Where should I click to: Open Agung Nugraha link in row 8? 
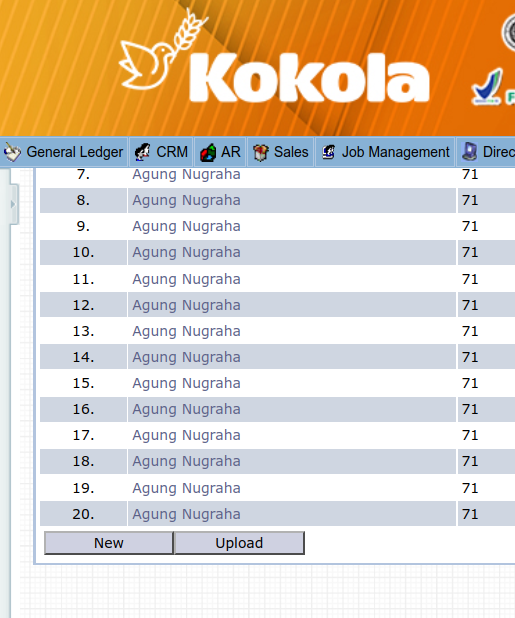(186, 200)
